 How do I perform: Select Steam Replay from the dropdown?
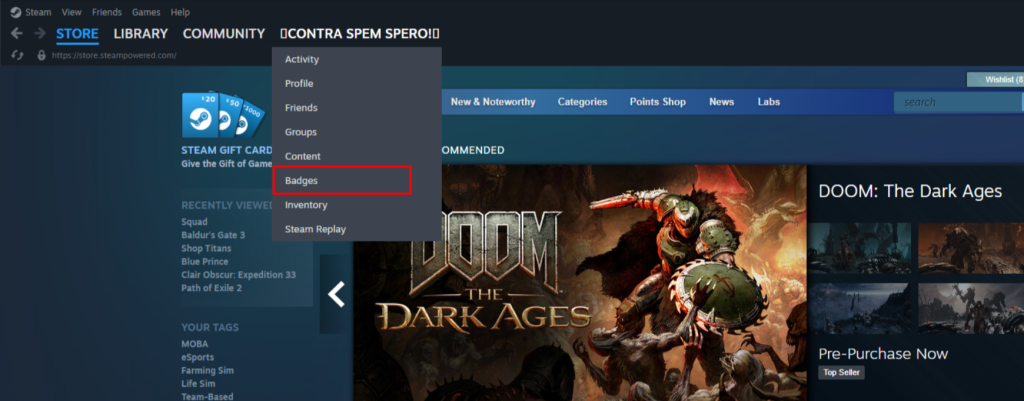[x=357, y=229]
